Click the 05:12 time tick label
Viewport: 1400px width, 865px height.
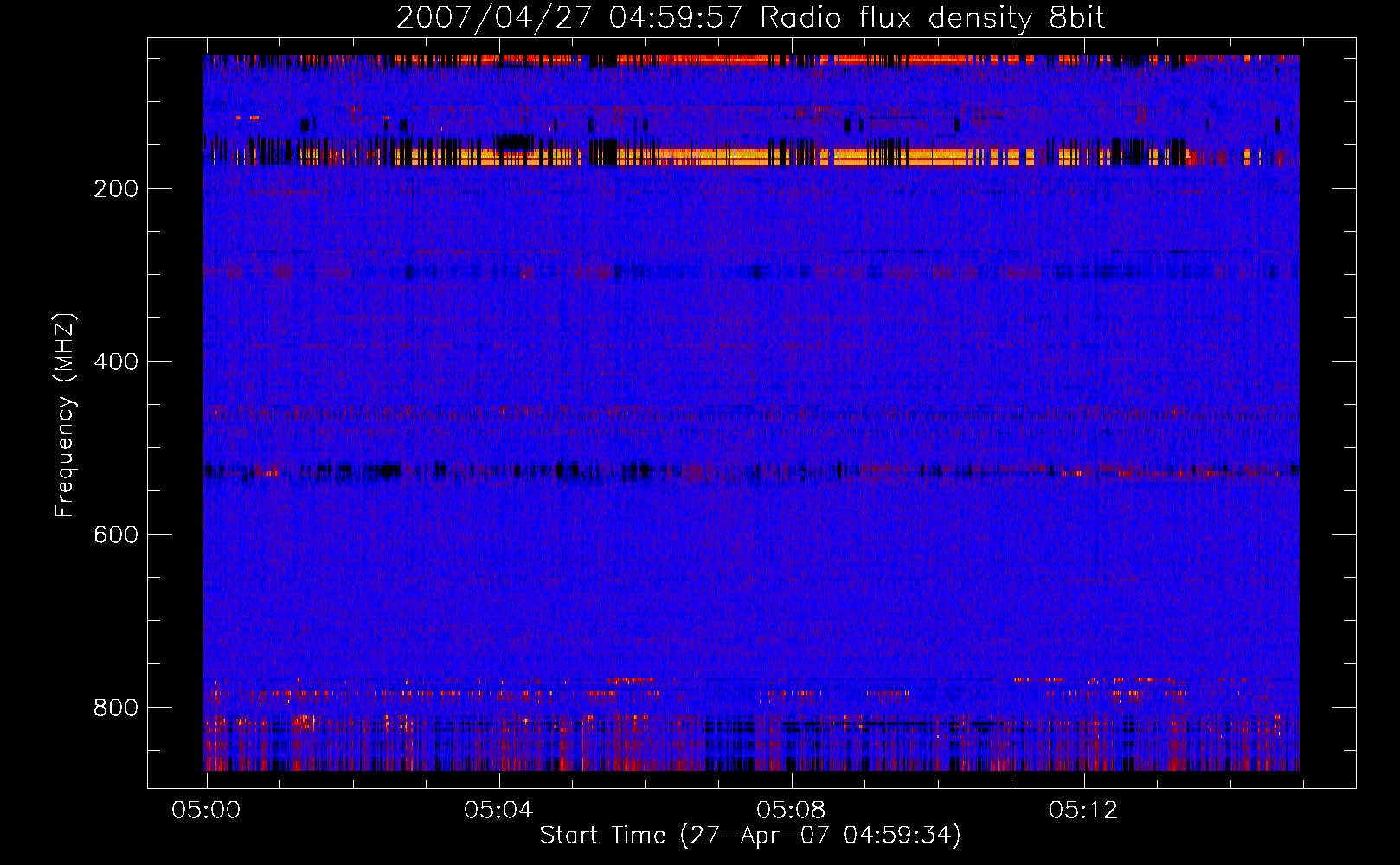tap(1083, 810)
